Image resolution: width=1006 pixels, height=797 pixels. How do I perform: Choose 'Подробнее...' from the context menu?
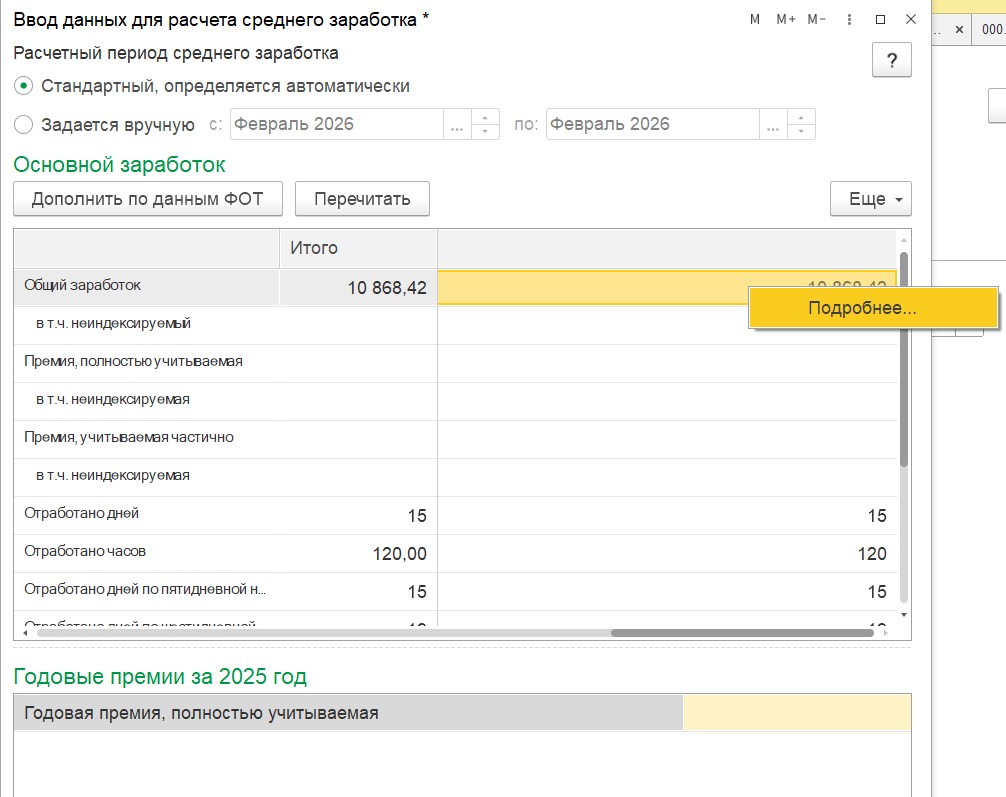(x=862, y=309)
